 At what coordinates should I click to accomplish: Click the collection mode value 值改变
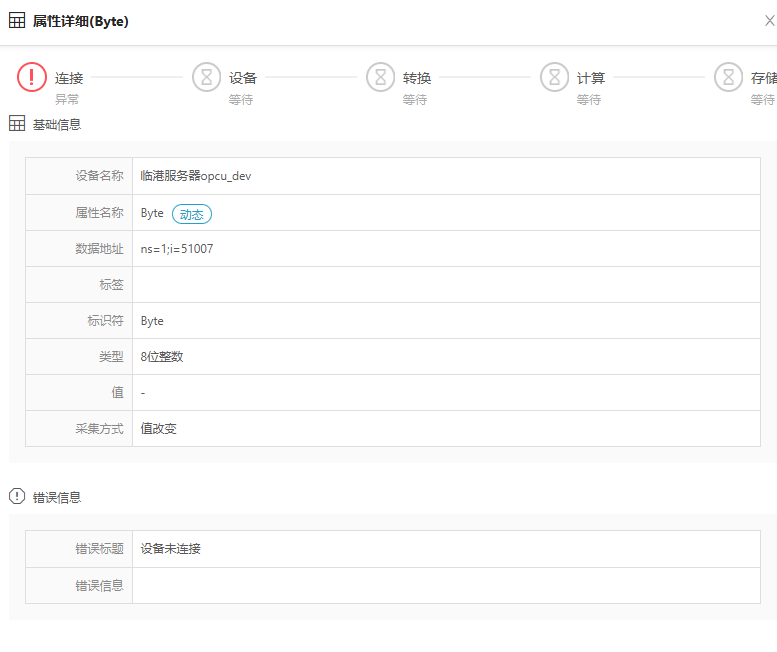tap(159, 429)
